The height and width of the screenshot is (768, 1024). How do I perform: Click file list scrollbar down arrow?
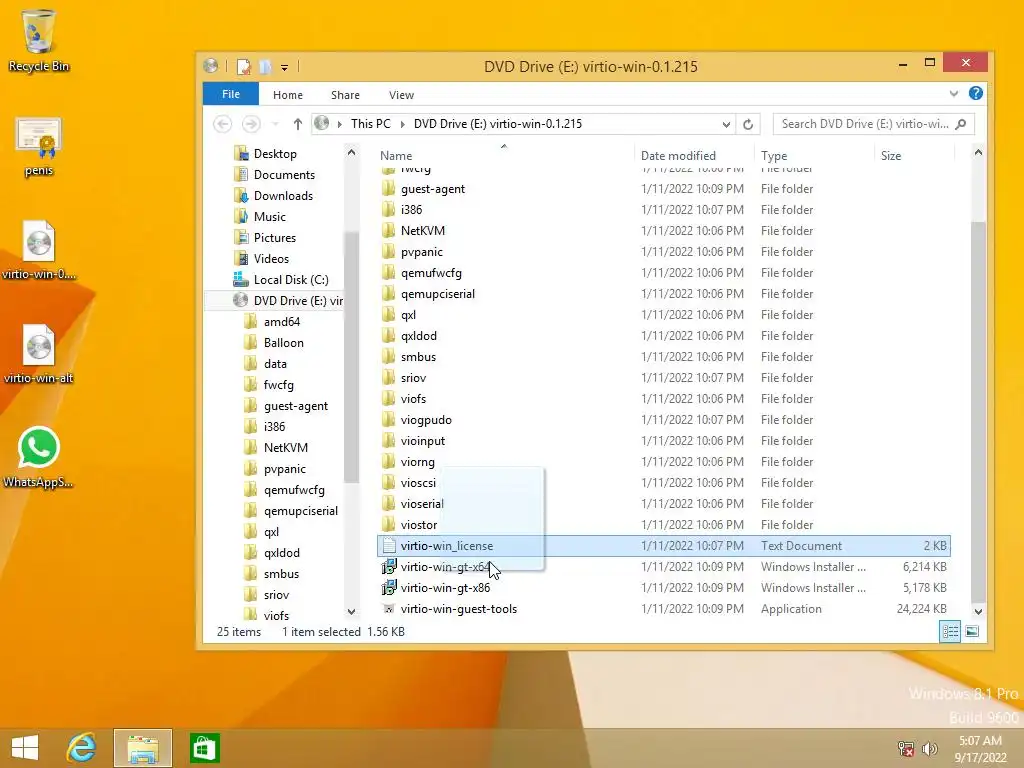(978, 611)
